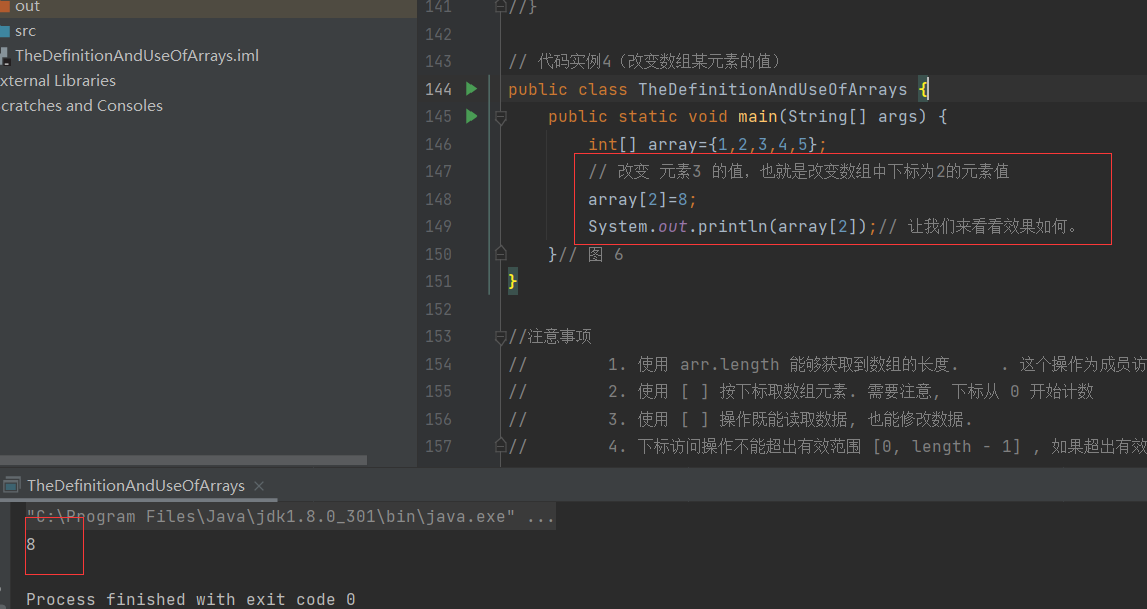Click 'main' method name in editor

point(758,117)
